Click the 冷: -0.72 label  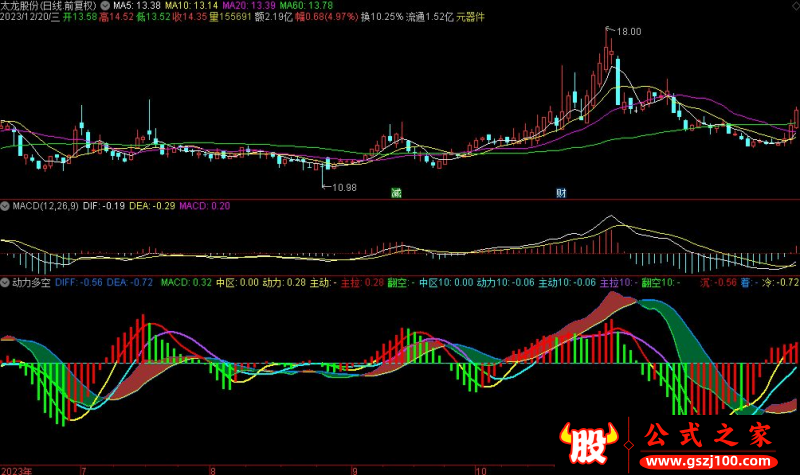[x=781, y=283]
